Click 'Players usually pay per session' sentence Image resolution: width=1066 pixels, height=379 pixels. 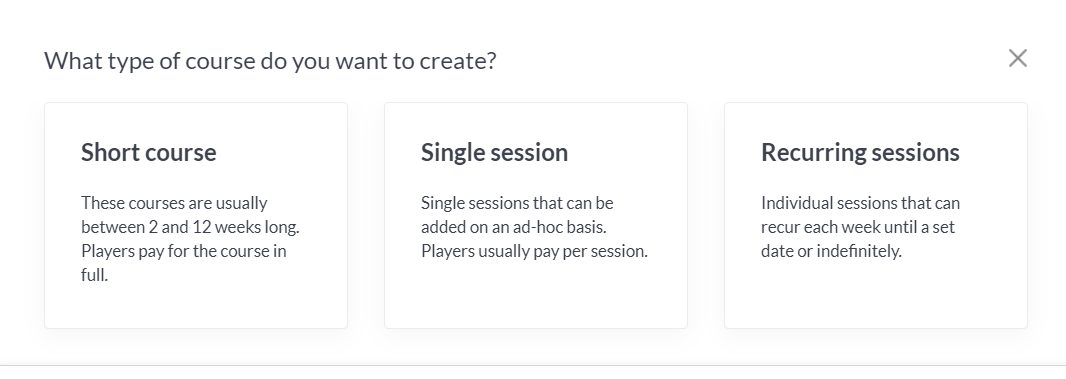click(x=534, y=251)
